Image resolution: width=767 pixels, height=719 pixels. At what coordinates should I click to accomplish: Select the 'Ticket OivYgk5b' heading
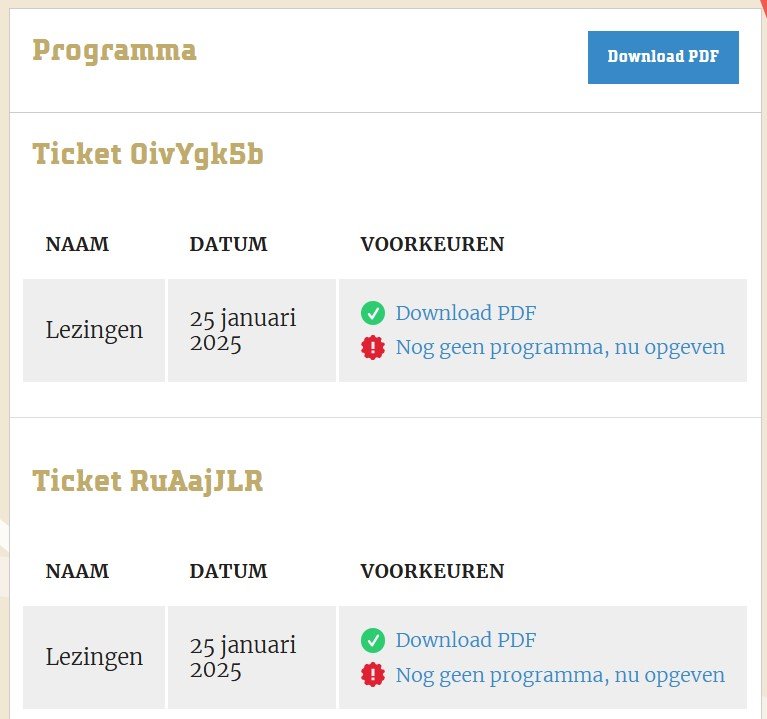coord(148,154)
